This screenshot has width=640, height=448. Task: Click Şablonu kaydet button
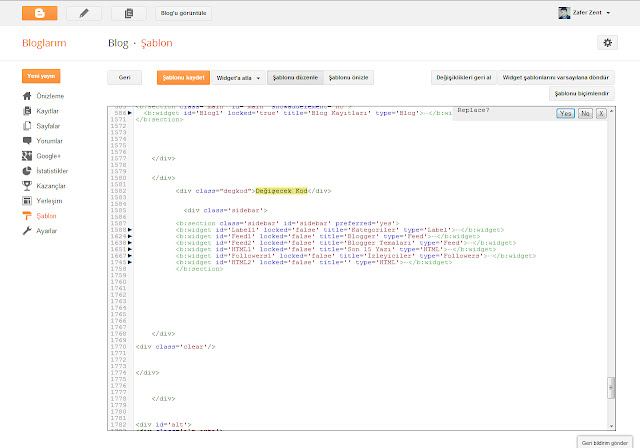click(183, 78)
